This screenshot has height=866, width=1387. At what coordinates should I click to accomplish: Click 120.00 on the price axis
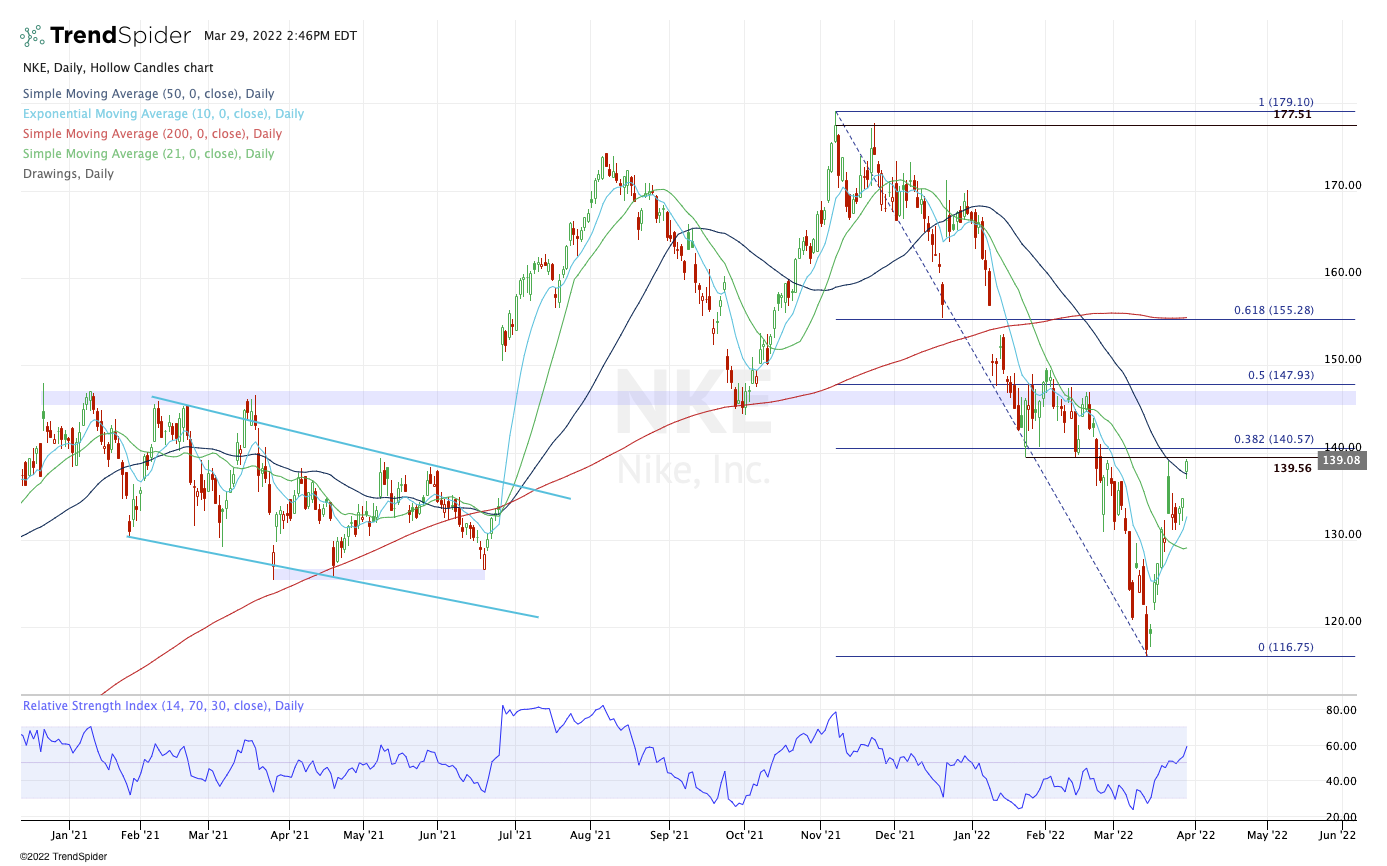[1345, 621]
